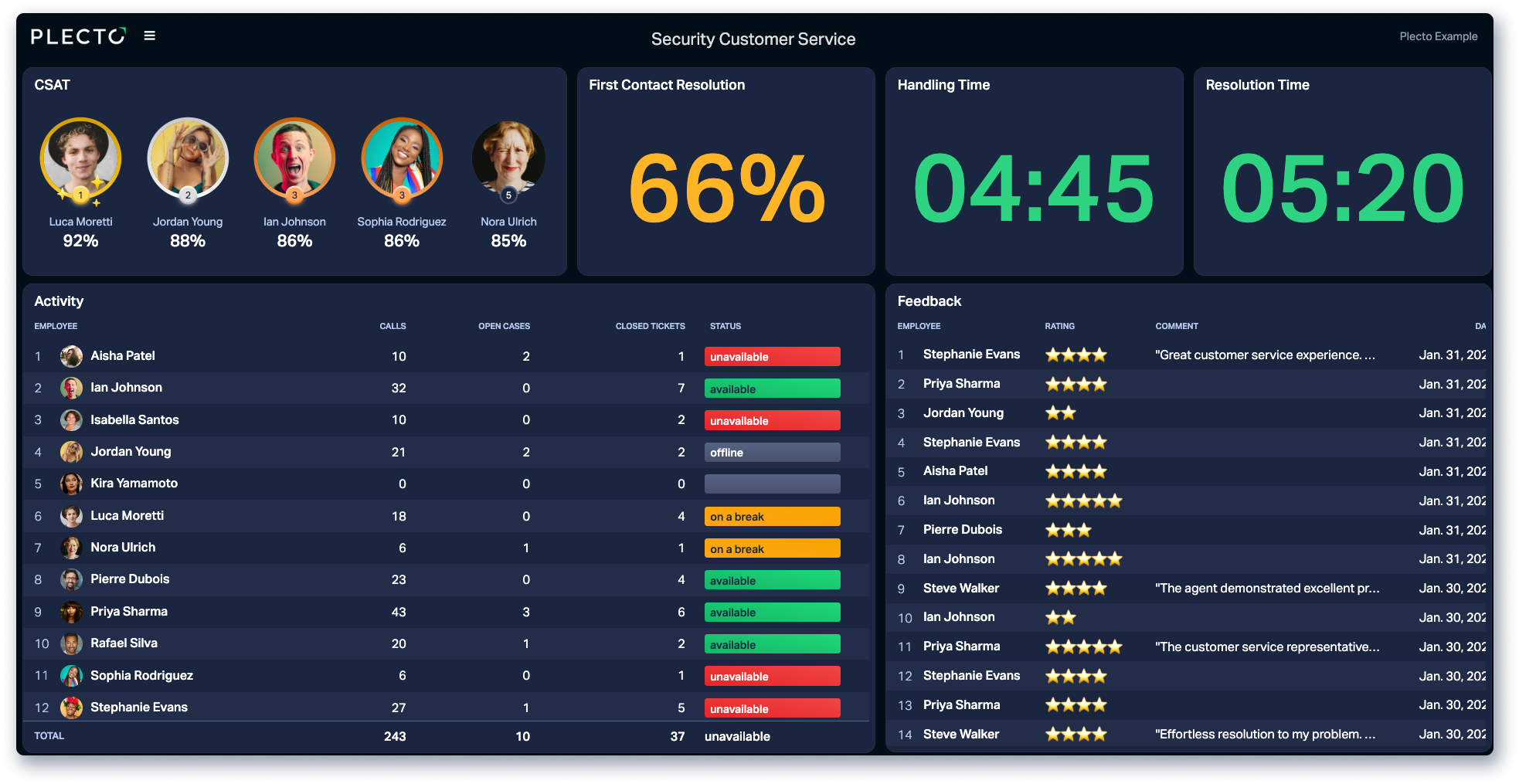Click Jordan Young's two-star feedback rating
This screenshot has height=784, width=1519.
1060,413
